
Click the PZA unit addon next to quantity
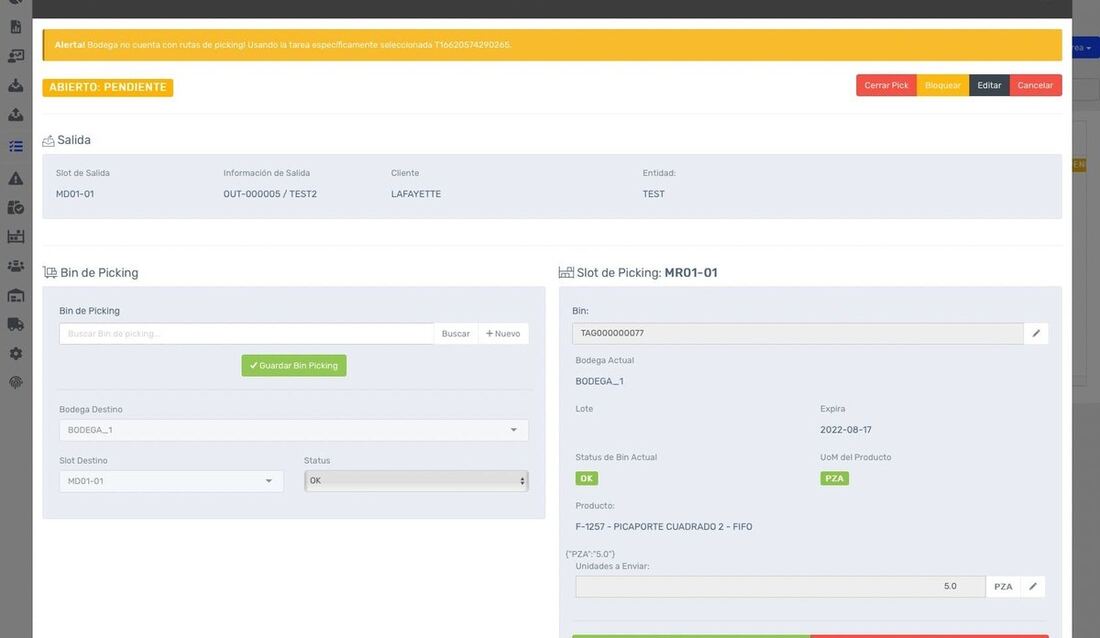coord(1003,587)
